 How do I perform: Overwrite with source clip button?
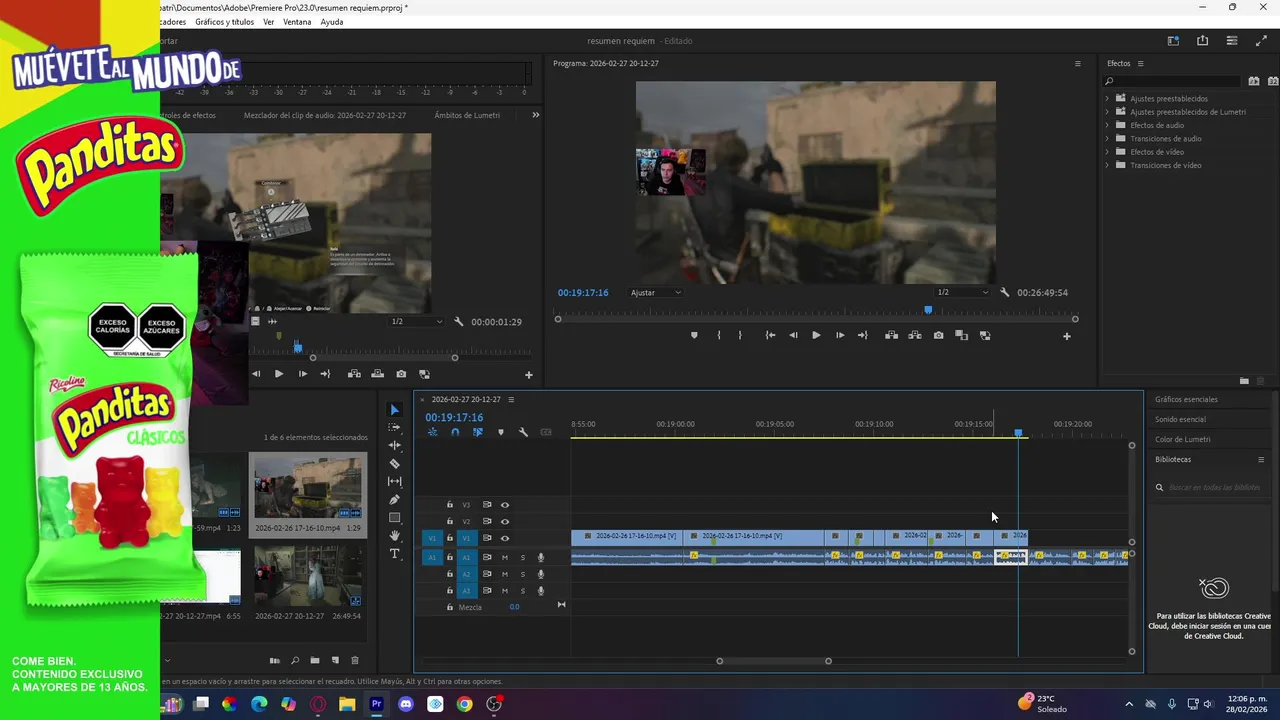[377, 374]
